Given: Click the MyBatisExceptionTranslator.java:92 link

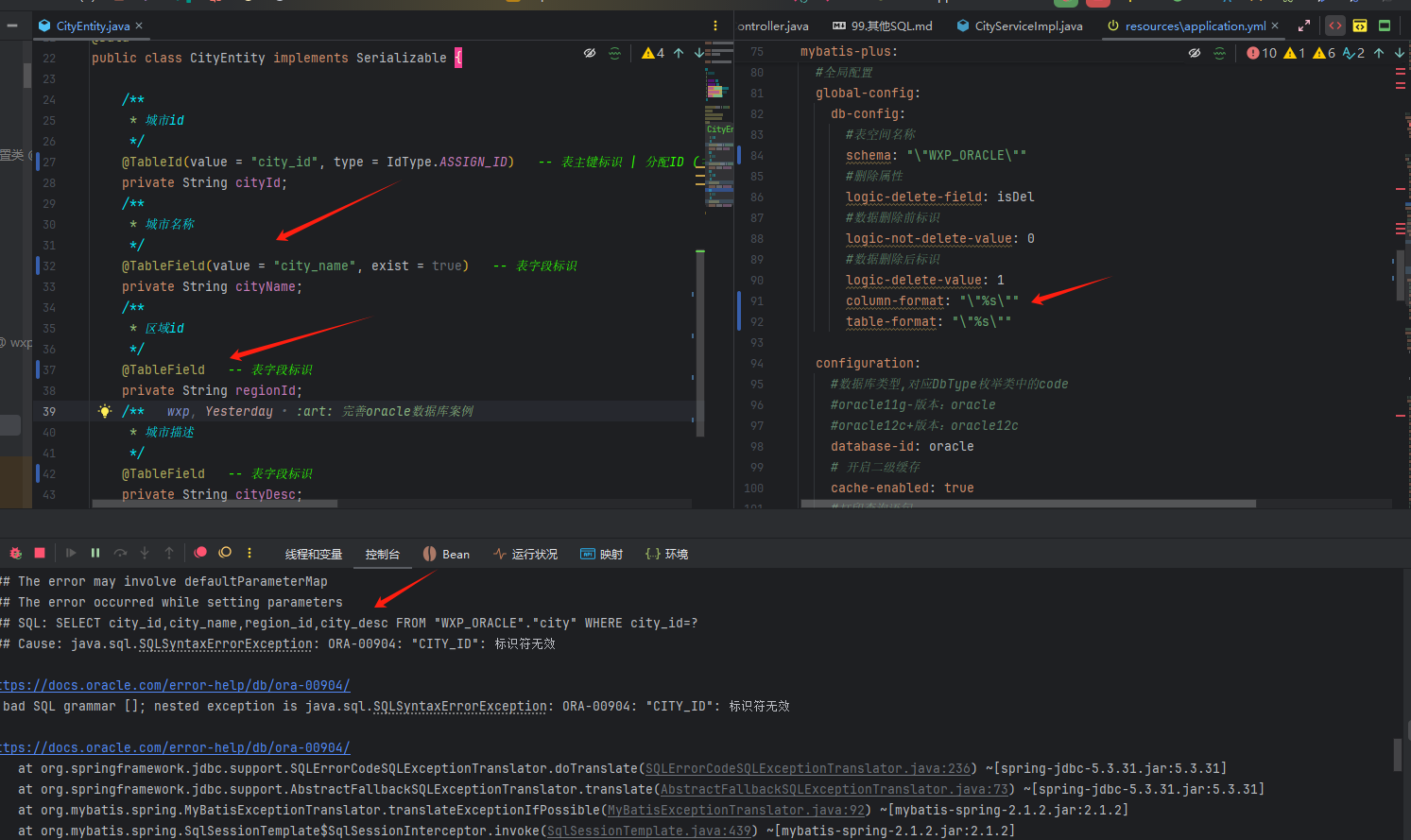Looking at the screenshot, I should coord(736,810).
